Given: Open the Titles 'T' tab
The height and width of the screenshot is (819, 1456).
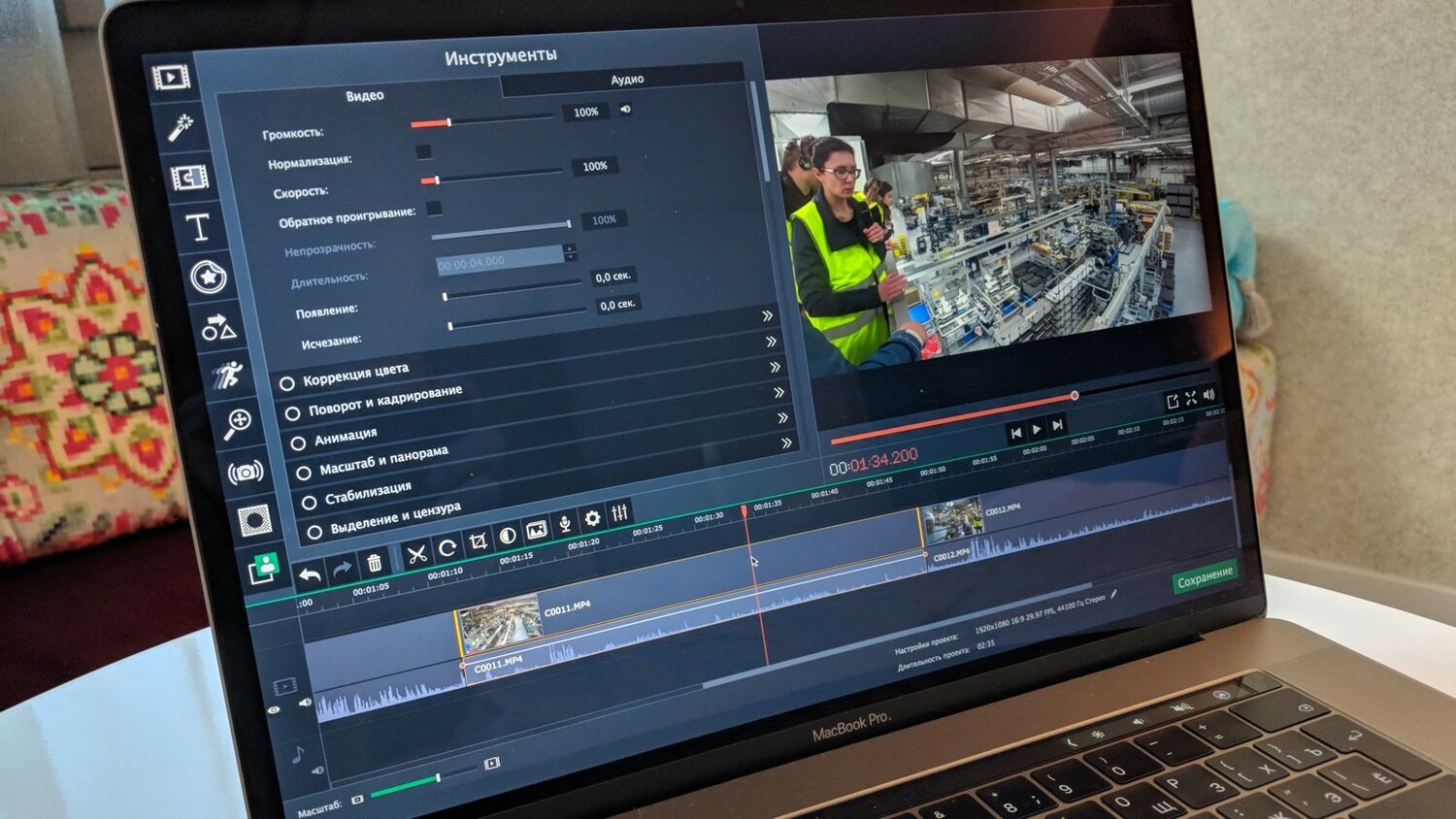Looking at the screenshot, I should coord(198,227).
